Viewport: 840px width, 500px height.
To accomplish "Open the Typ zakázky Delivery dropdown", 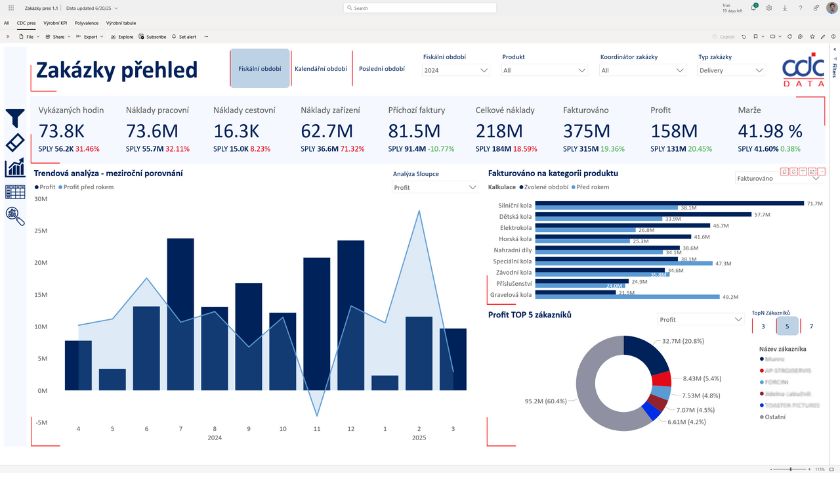I will pos(735,71).
